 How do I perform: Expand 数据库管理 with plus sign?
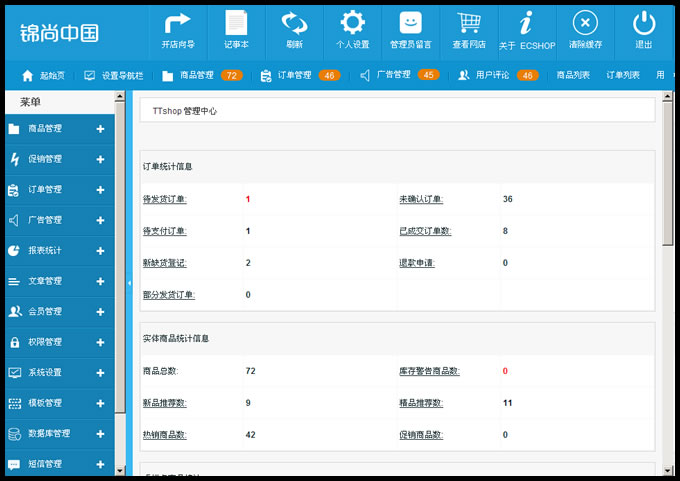coord(100,434)
